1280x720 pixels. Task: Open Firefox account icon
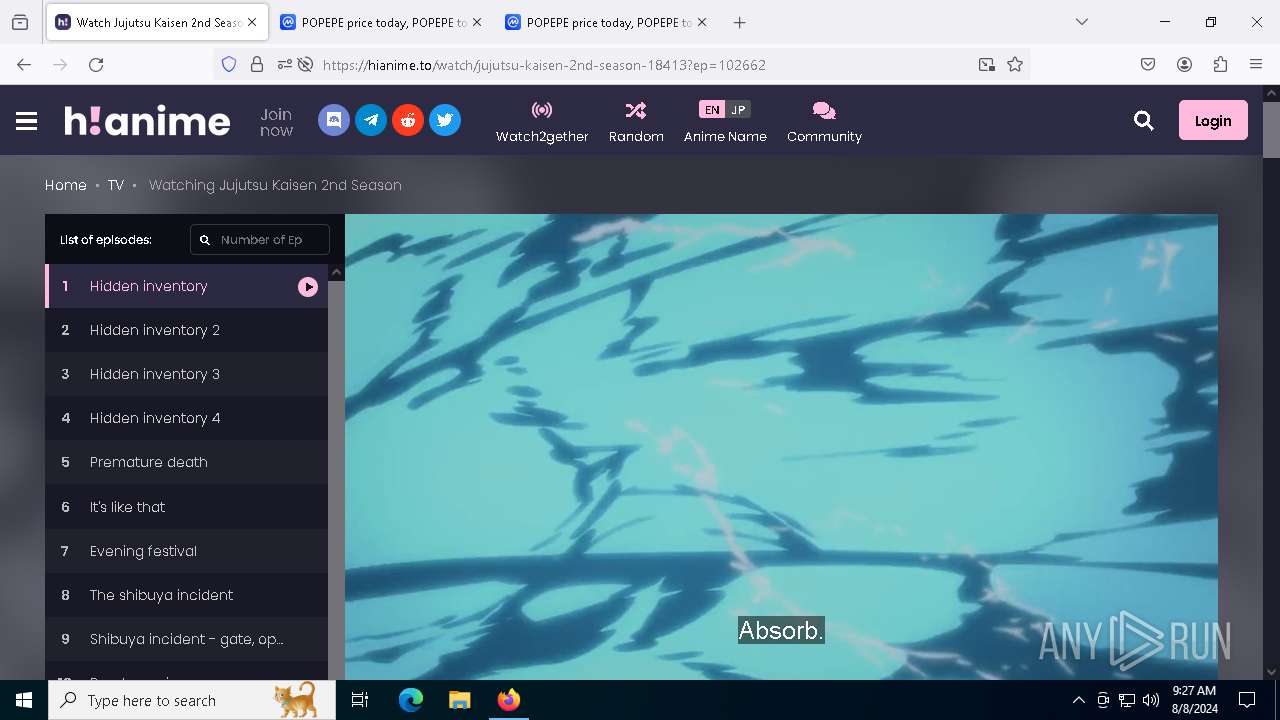(x=1184, y=64)
